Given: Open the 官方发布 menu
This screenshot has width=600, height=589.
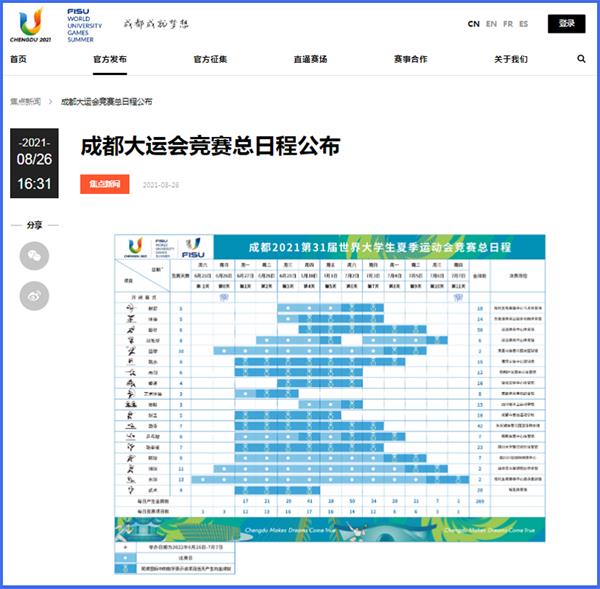Looking at the screenshot, I should (110, 60).
